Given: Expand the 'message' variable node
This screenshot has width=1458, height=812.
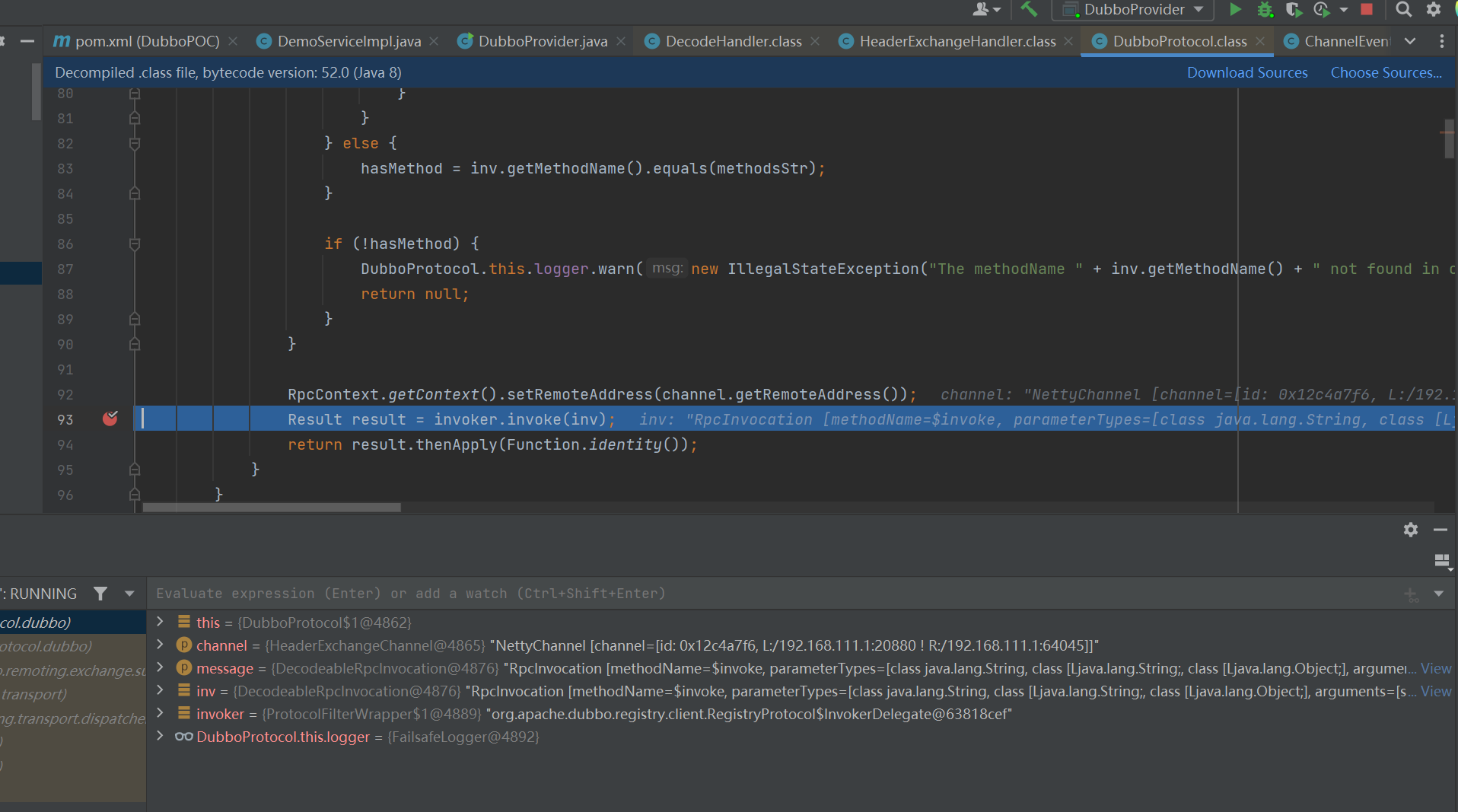Looking at the screenshot, I should coord(160,667).
